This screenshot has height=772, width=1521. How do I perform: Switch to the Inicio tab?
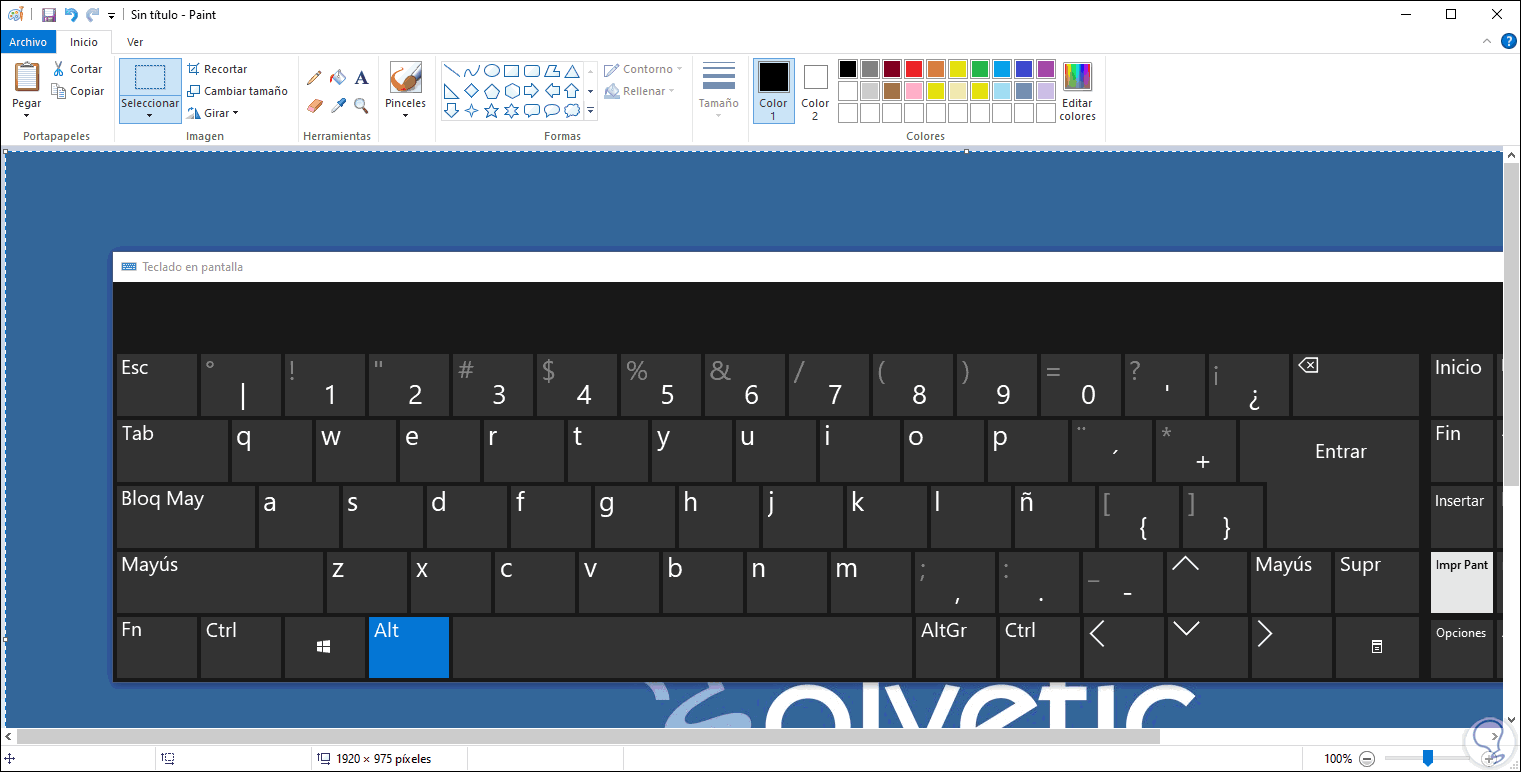(84, 42)
